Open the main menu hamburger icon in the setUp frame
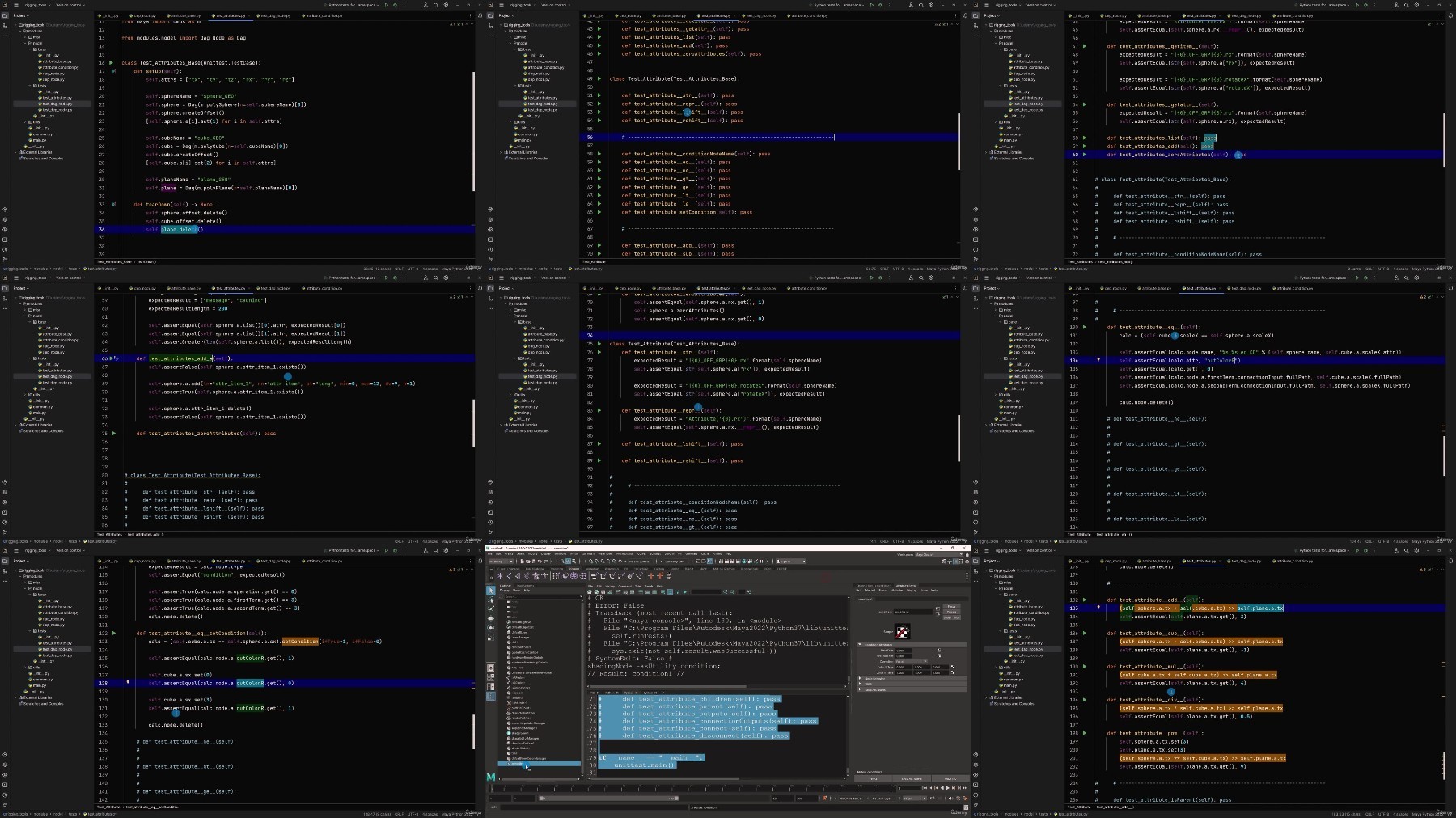This screenshot has height=818, width=1456. click(16, 5)
